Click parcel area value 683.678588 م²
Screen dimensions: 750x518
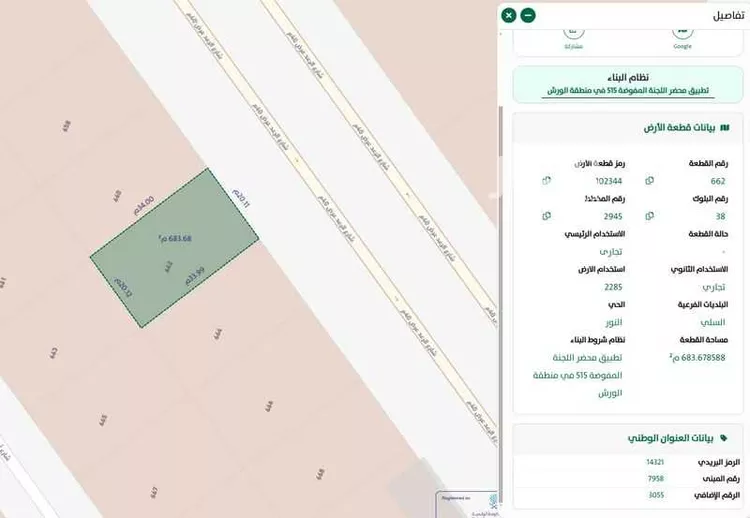pos(697,357)
